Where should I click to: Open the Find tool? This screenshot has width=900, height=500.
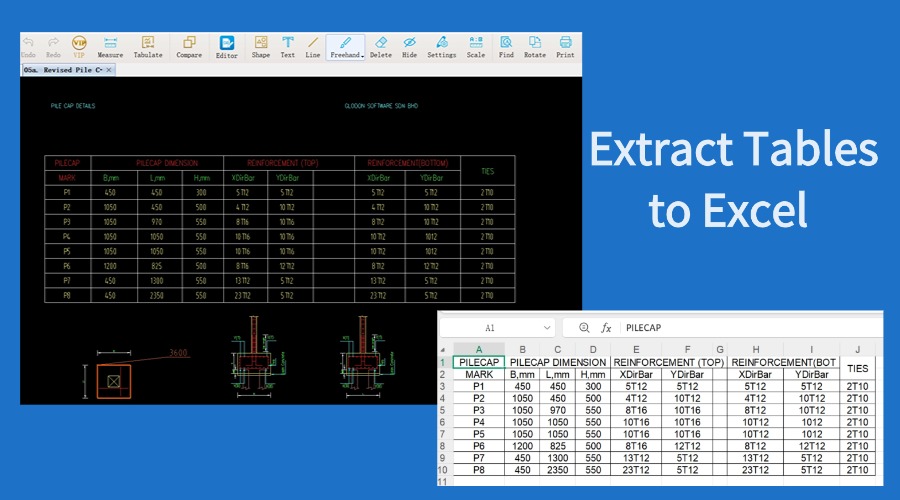tap(506, 46)
